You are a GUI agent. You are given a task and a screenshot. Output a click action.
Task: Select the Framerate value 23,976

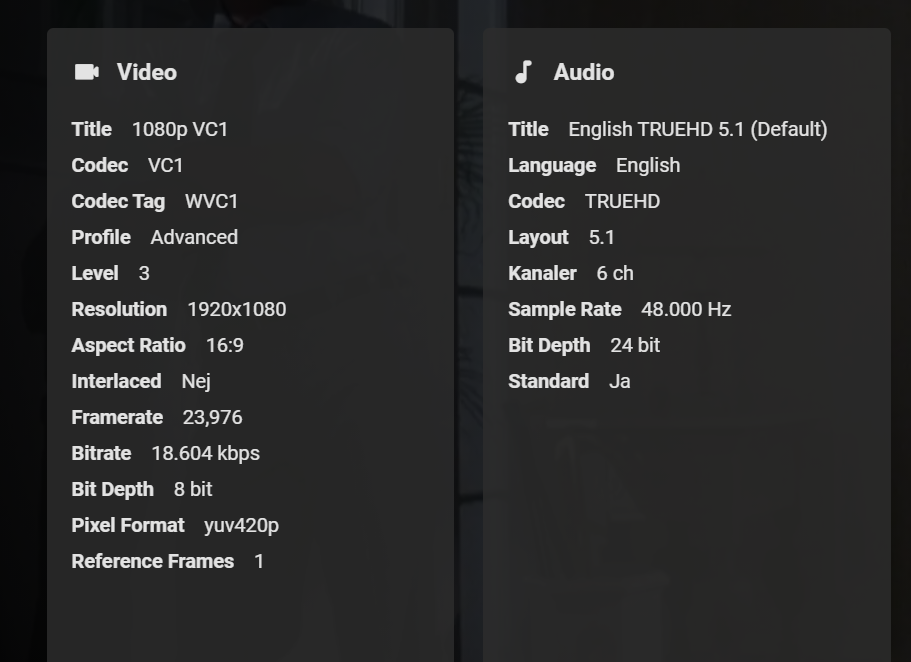[x=212, y=417]
